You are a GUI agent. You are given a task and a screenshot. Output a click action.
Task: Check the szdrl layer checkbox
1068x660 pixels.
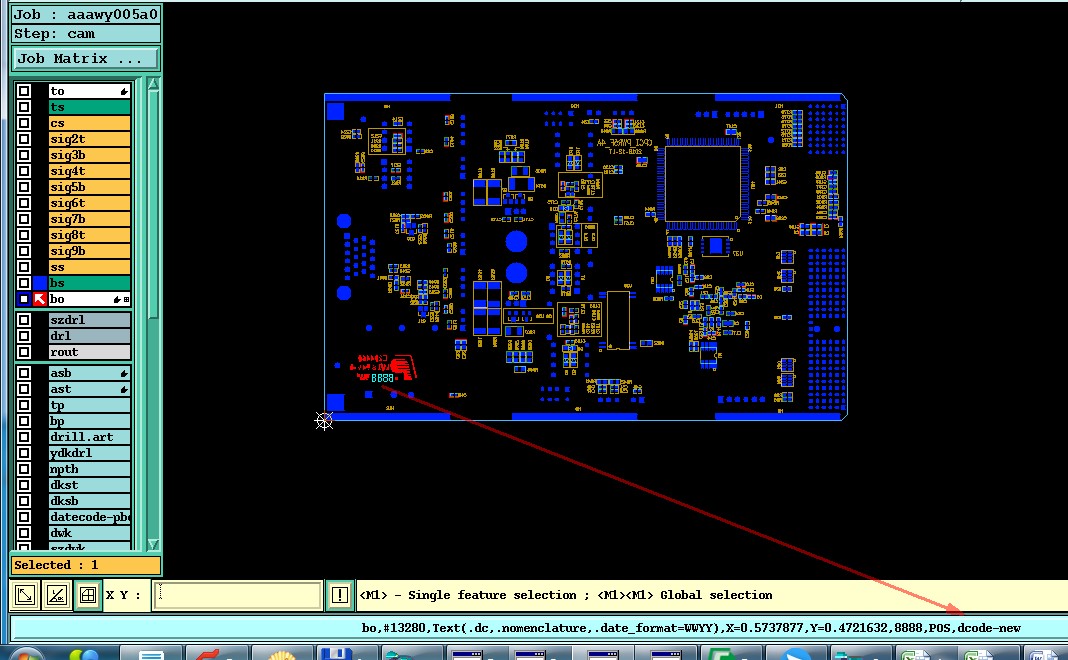point(24,320)
